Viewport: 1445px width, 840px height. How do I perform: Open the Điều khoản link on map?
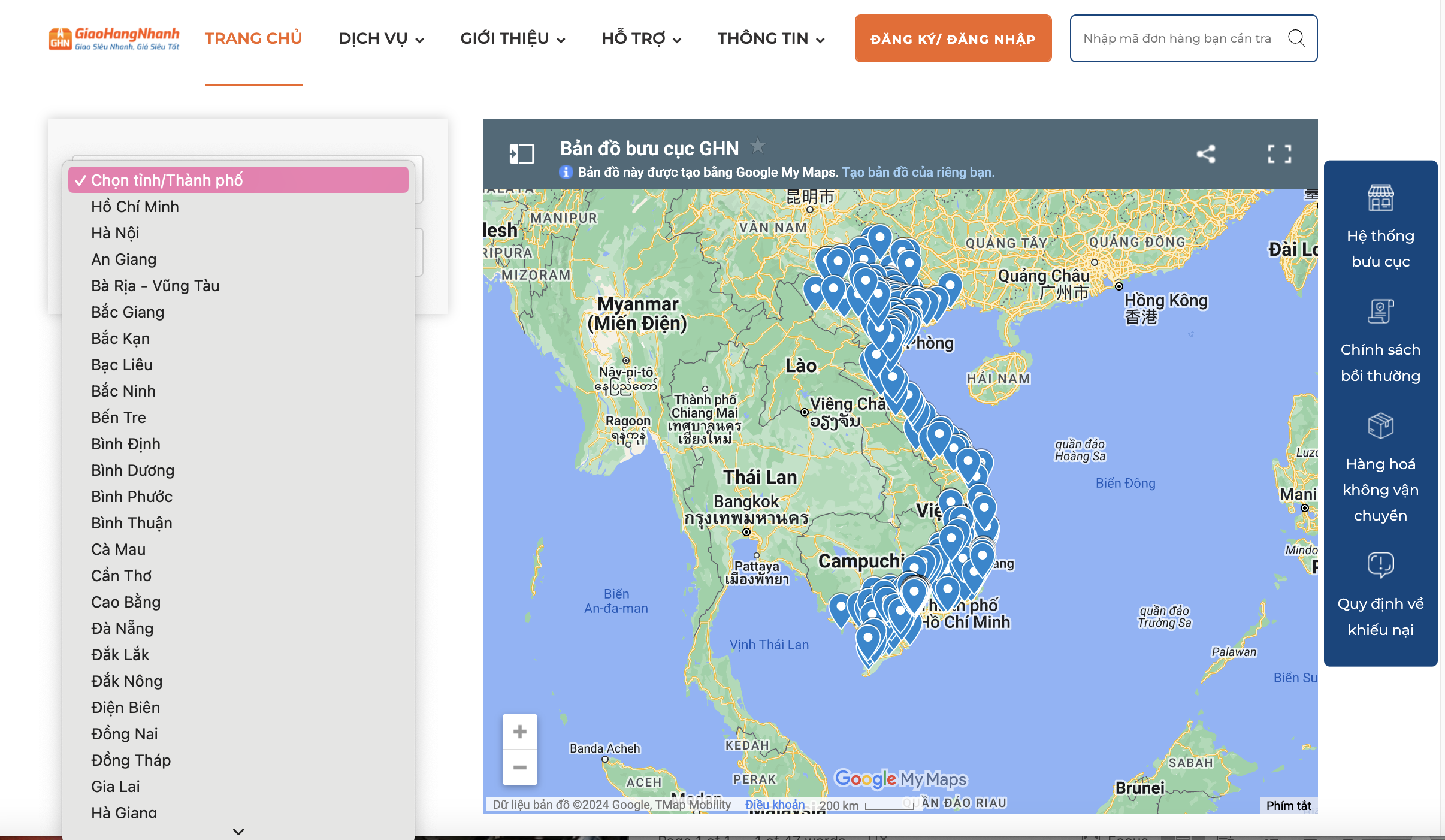pyautogui.click(x=775, y=805)
